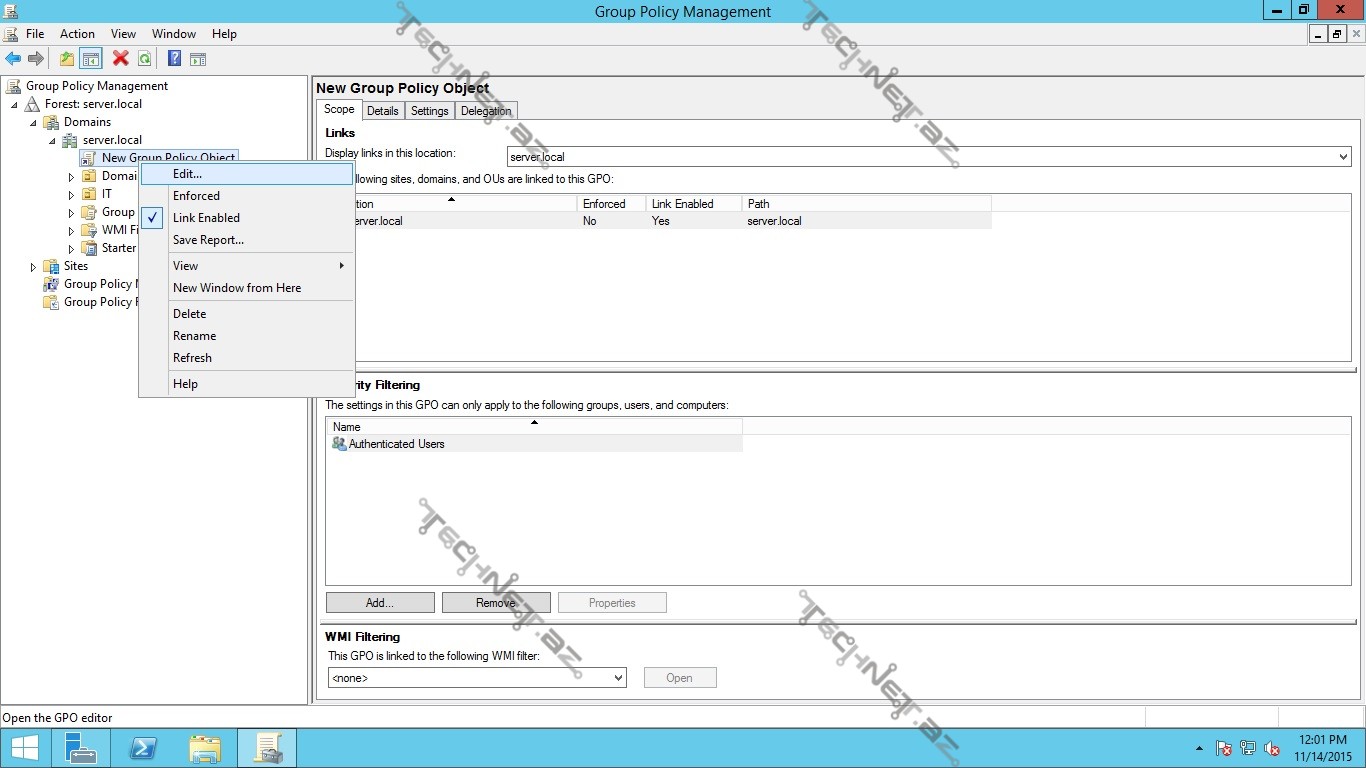
Task: Toggle the Link Enabled checked menu item
Action: (206, 218)
